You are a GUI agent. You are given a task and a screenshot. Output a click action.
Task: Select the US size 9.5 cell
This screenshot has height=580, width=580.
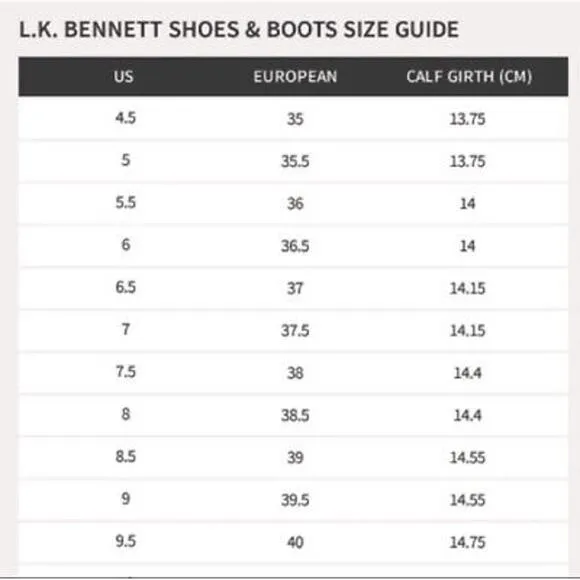coord(125,542)
